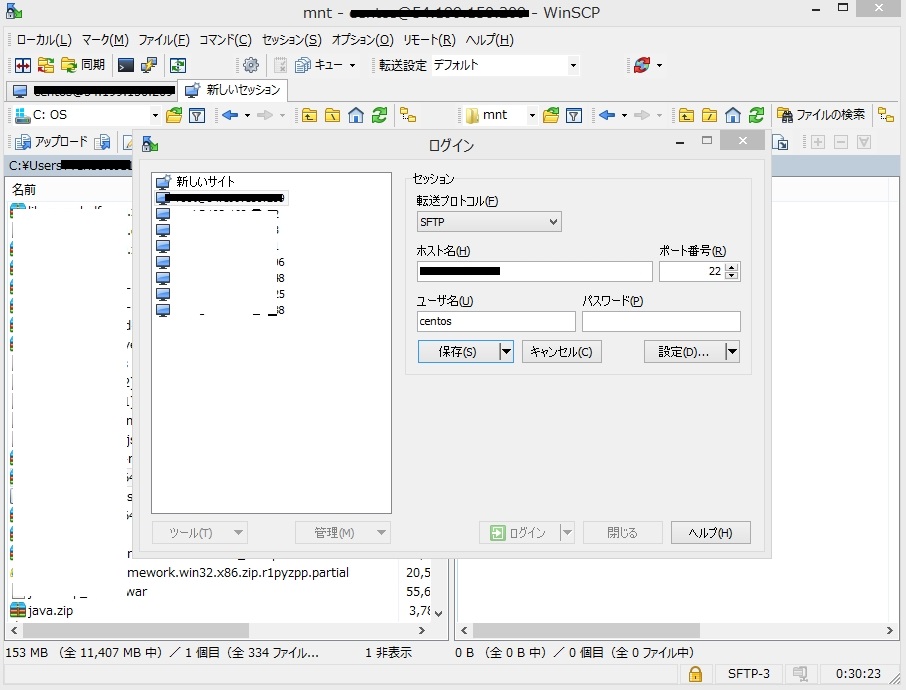Click the ホスト名 host name field

click(534, 271)
